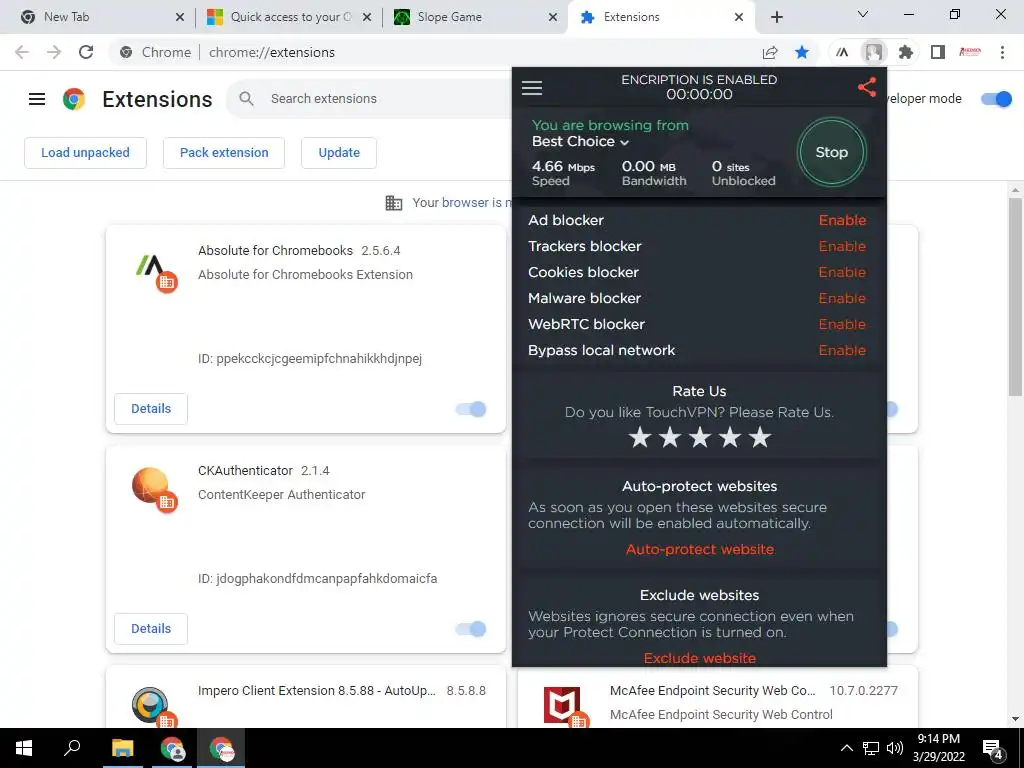The image size is (1024, 768).
Task: Go back to previous page
Action: tap(22, 52)
